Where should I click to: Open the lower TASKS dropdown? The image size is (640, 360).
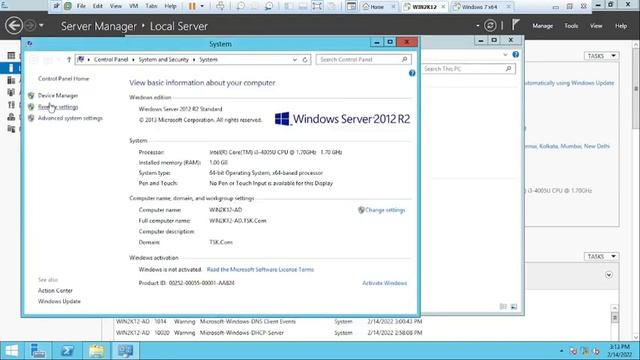(601, 256)
